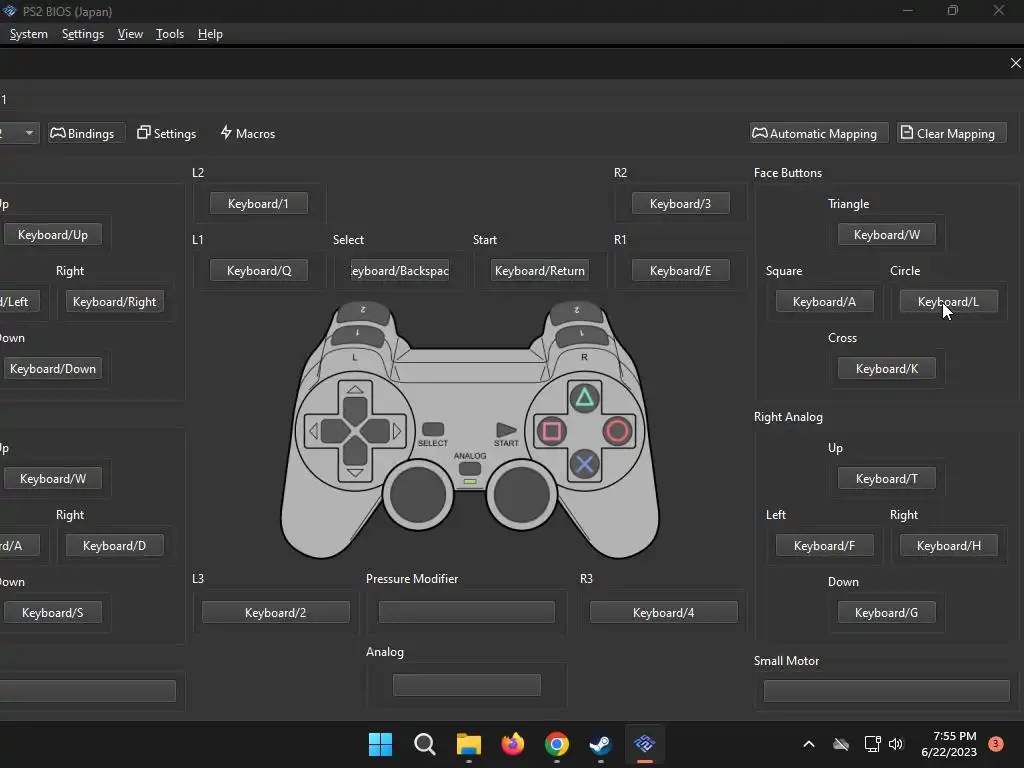Rebind Circle button Keyboard/L
The image size is (1024, 768).
coord(949,302)
